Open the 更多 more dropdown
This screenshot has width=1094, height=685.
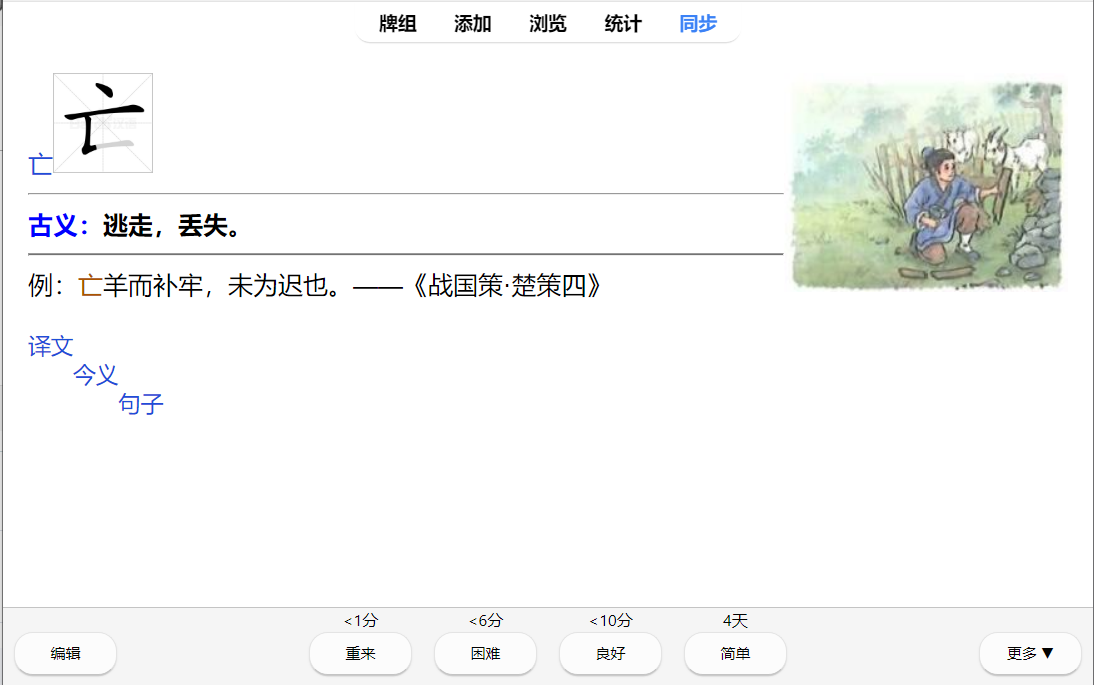click(1031, 654)
